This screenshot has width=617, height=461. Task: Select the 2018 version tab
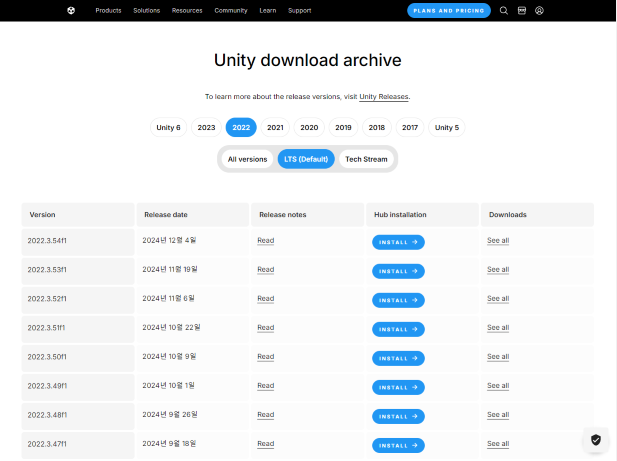coord(377,127)
